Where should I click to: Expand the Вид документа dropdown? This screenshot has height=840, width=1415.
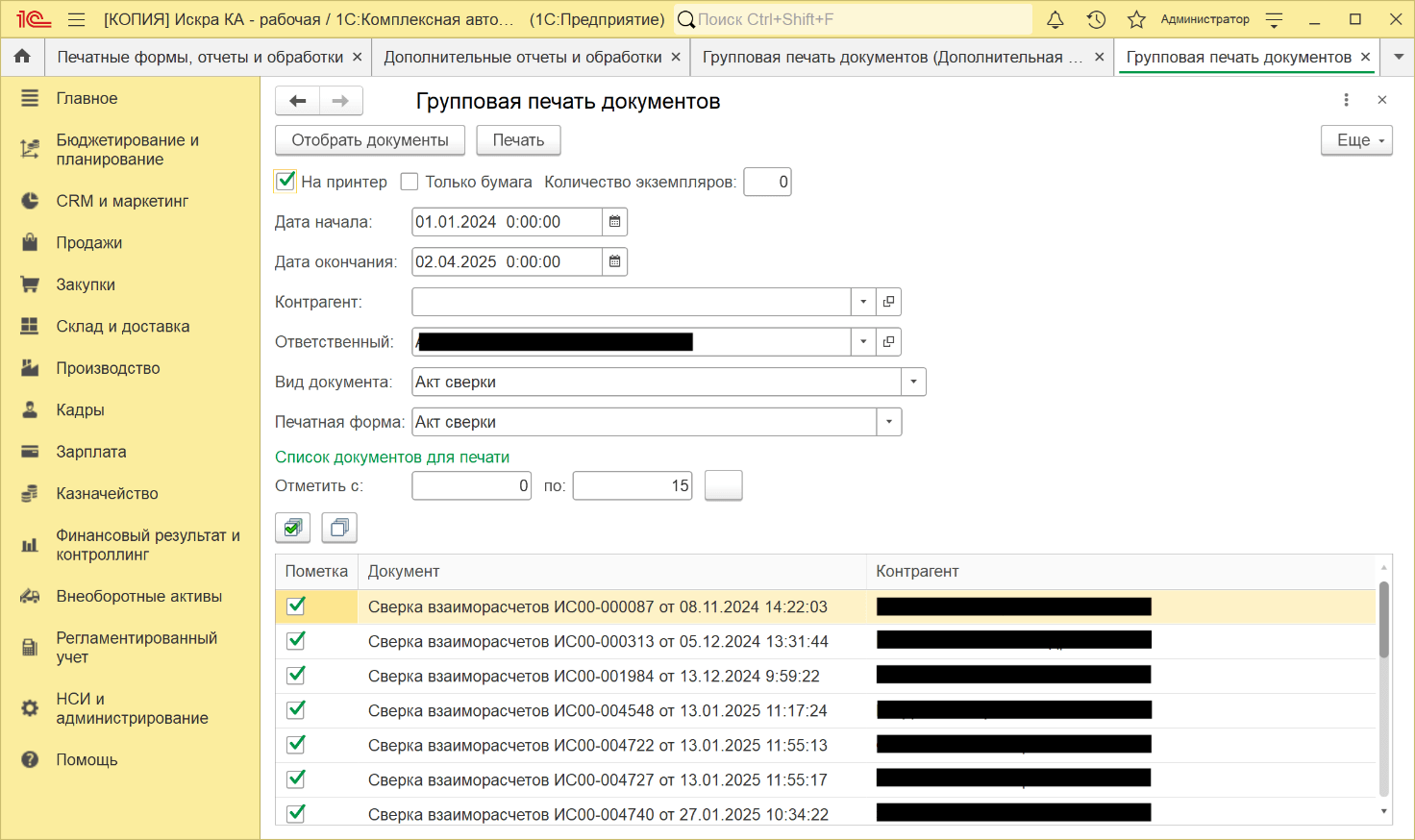click(x=913, y=382)
